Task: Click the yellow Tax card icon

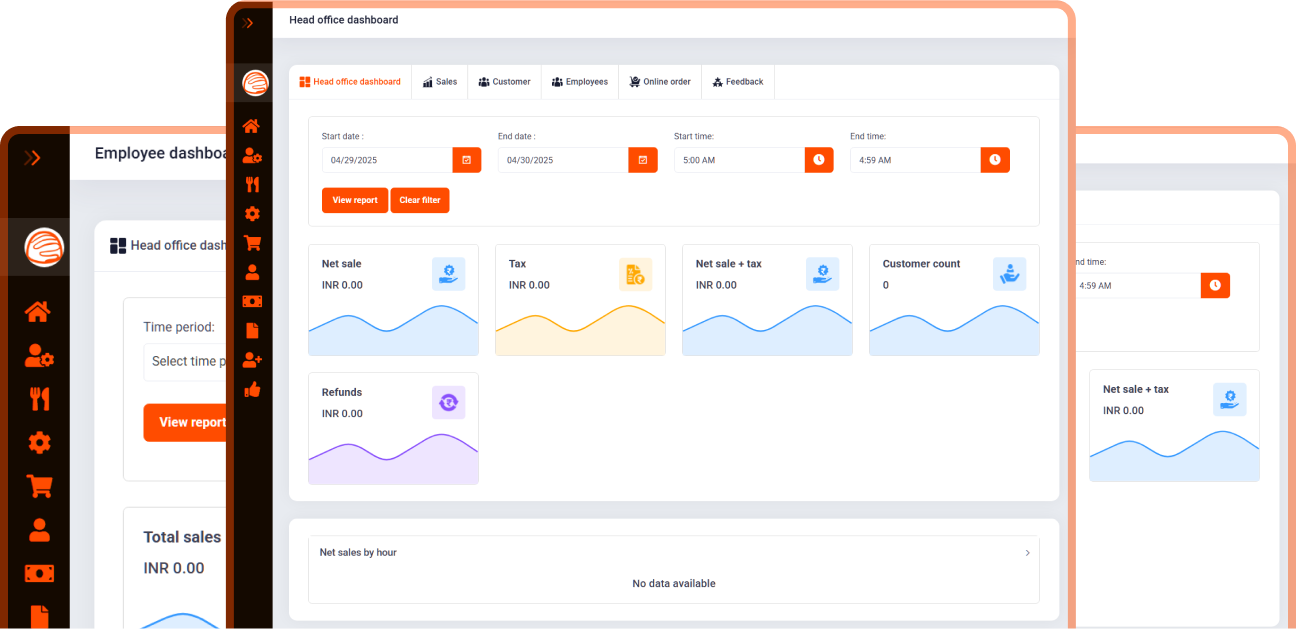Action: [x=635, y=274]
